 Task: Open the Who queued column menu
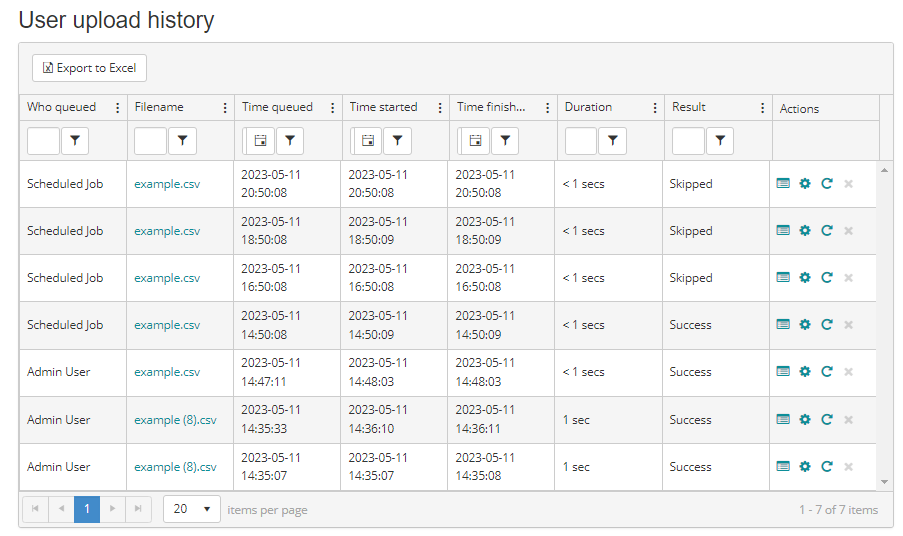coord(118,108)
